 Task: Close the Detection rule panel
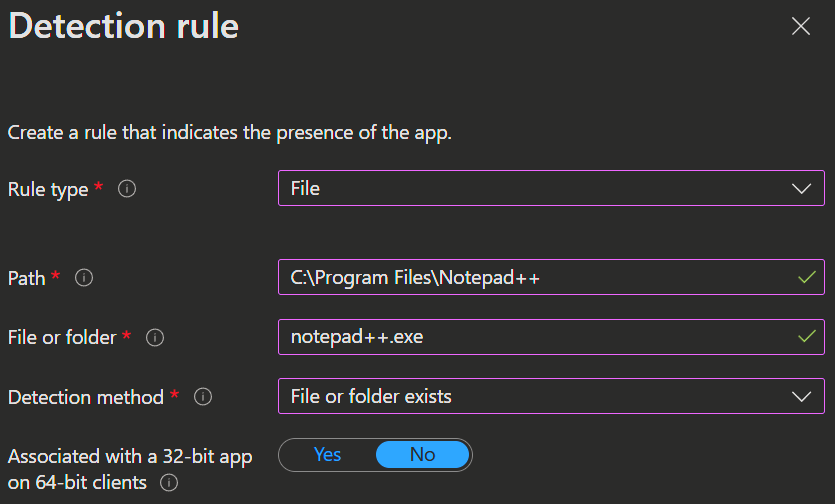point(800,26)
